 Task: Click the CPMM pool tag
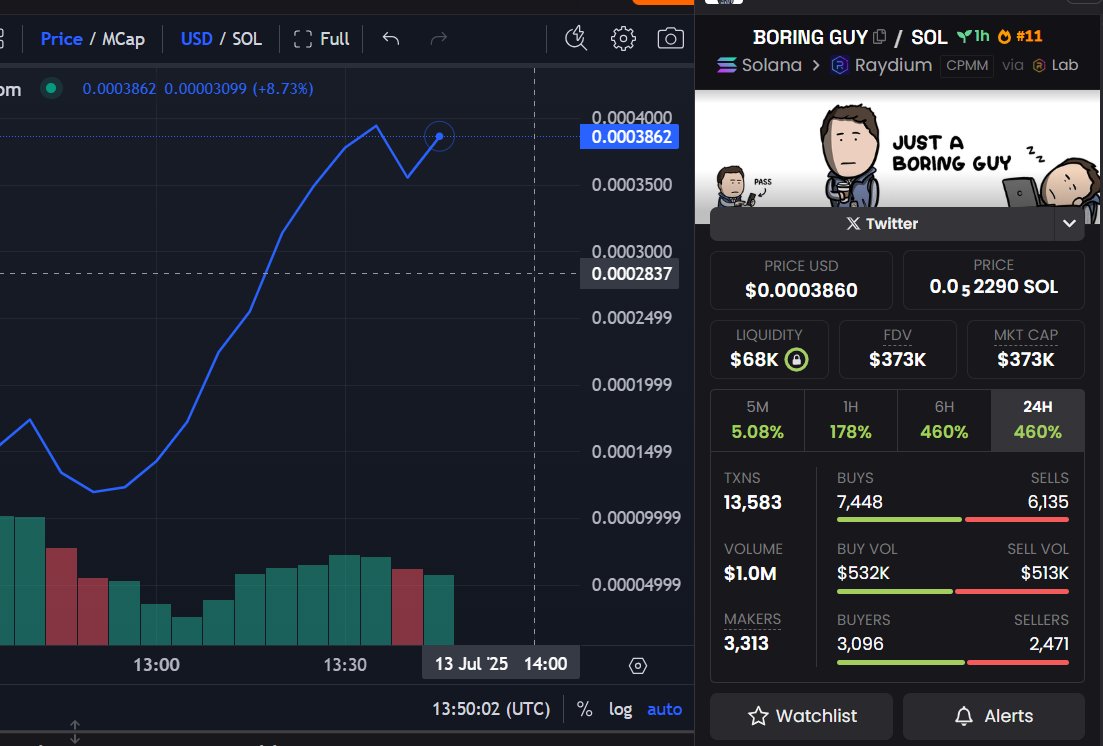pos(967,65)
